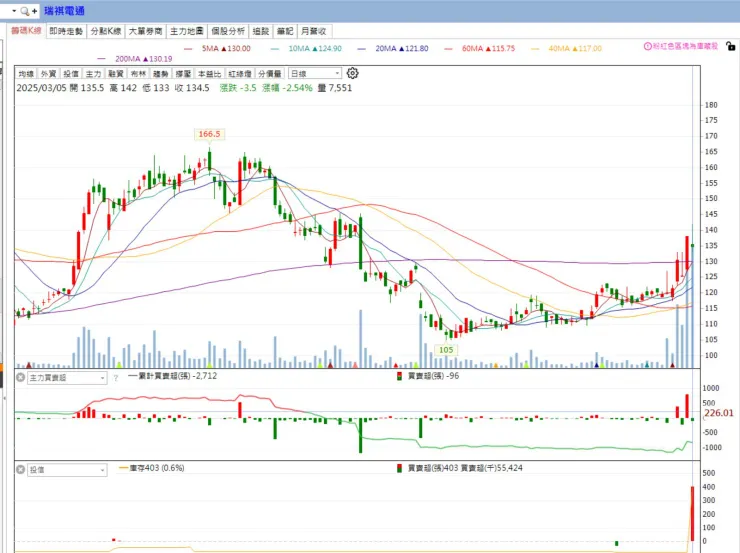740x553 pixels.
Task: Click the question mark help icon beside 主力買賣超
Action: coord(115,378)
